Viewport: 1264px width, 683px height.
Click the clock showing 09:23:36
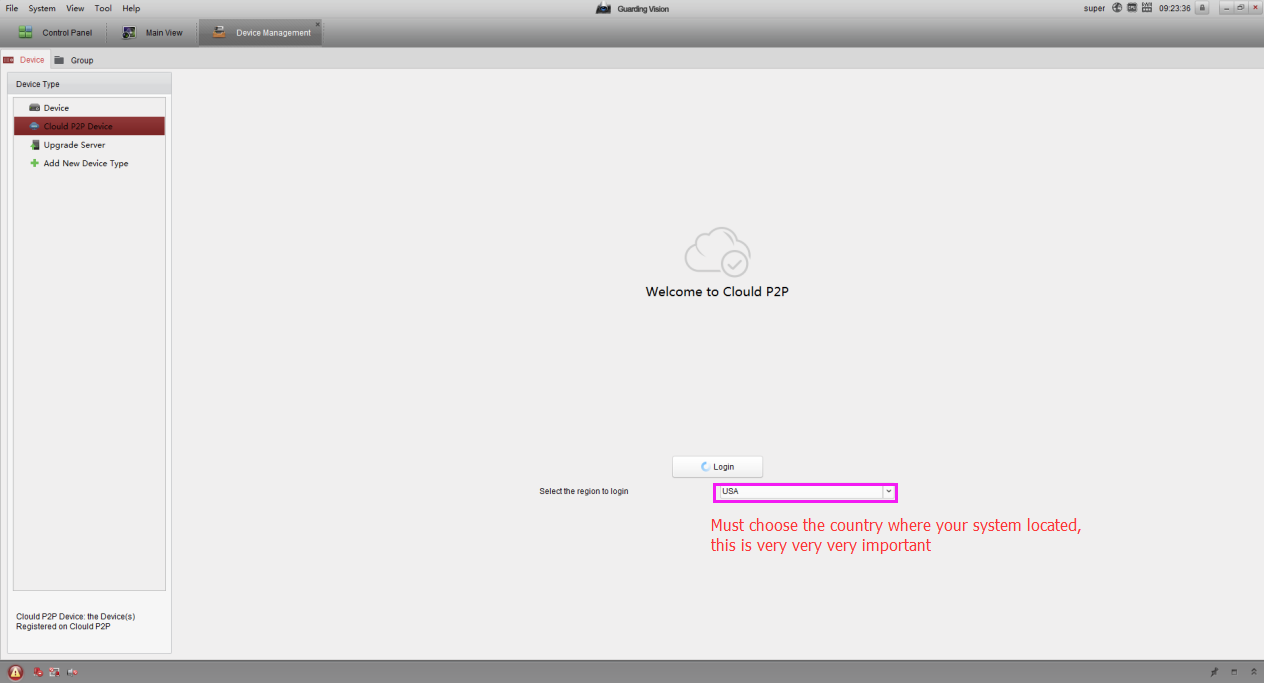(1174, 8)
